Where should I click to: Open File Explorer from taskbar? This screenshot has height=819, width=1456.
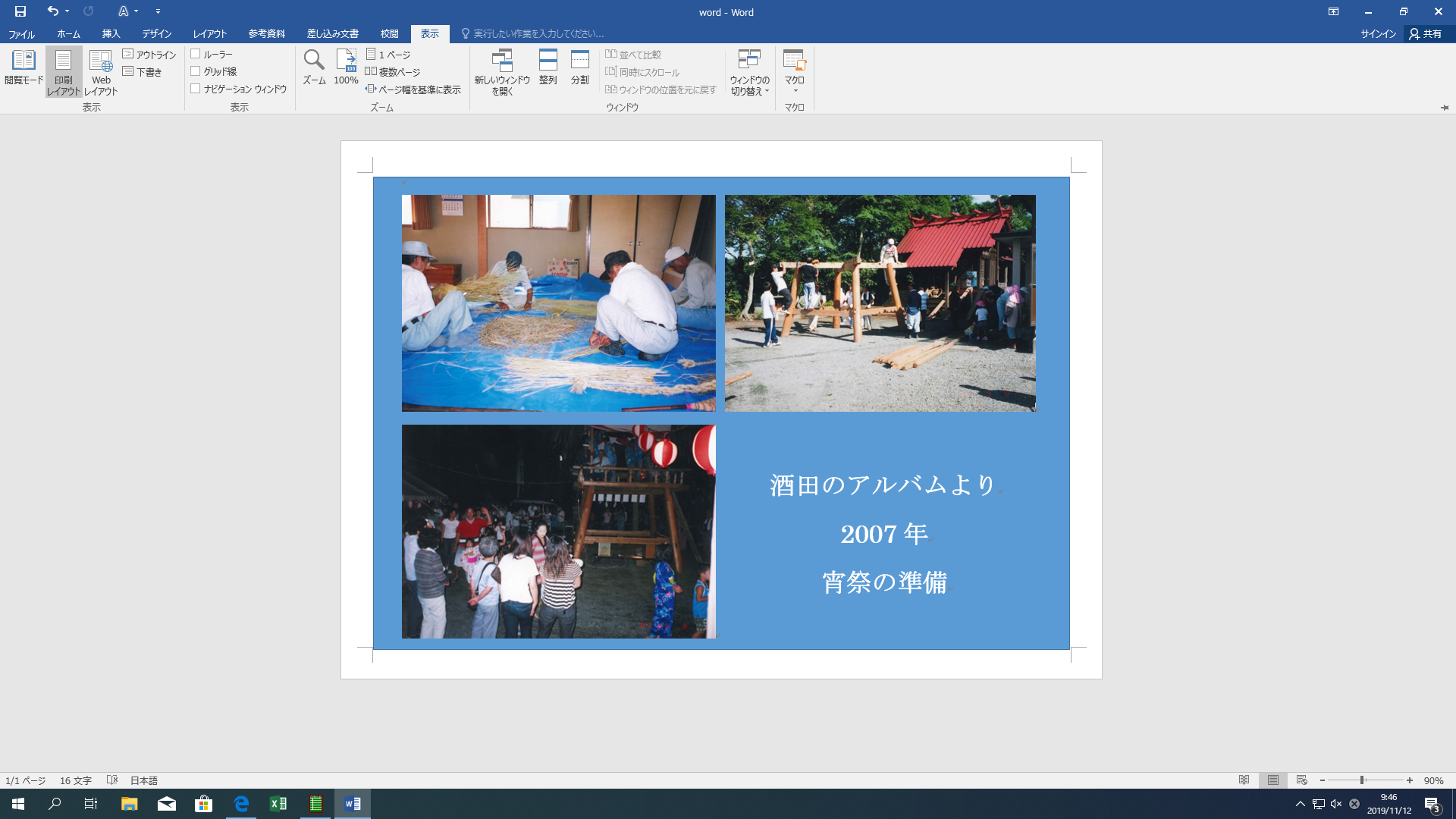tap(130, 804)
